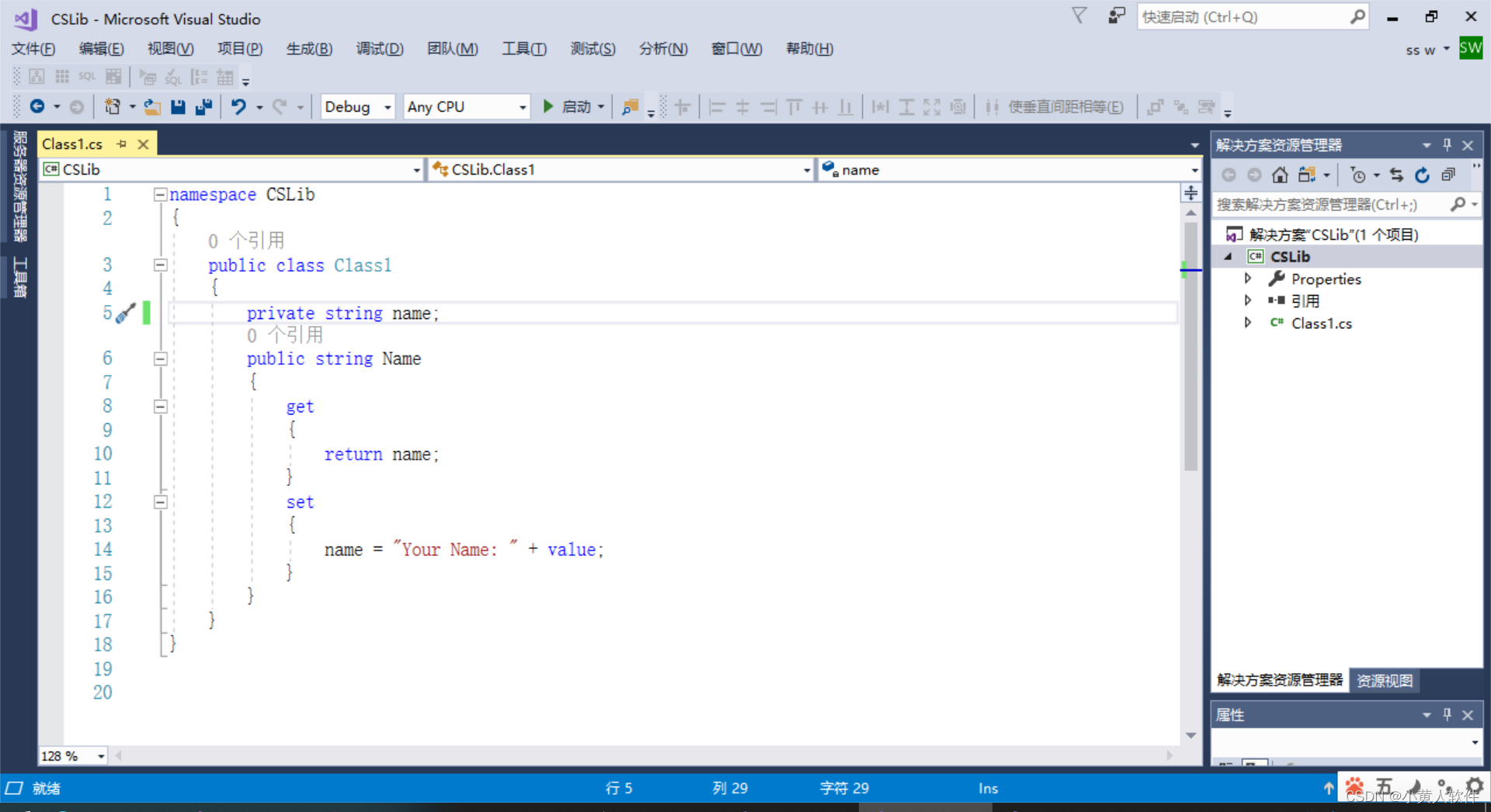Click the Open File folder icon

coord(153,106)
